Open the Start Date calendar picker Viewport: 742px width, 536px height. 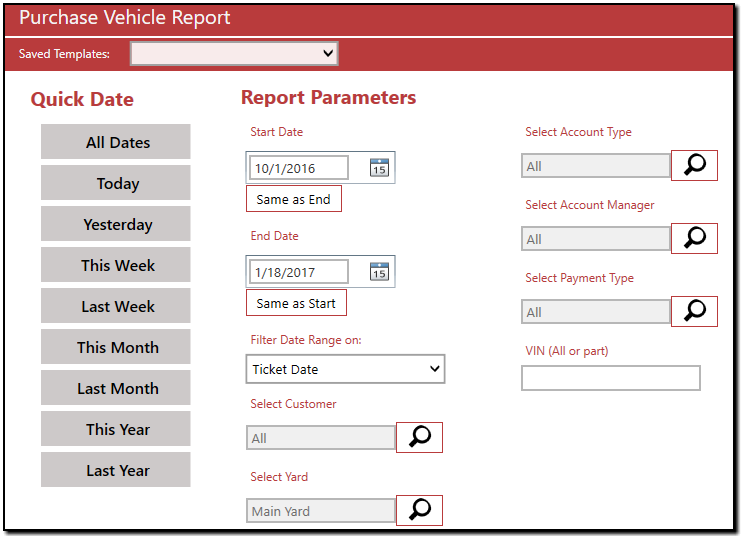coord(379,168)
